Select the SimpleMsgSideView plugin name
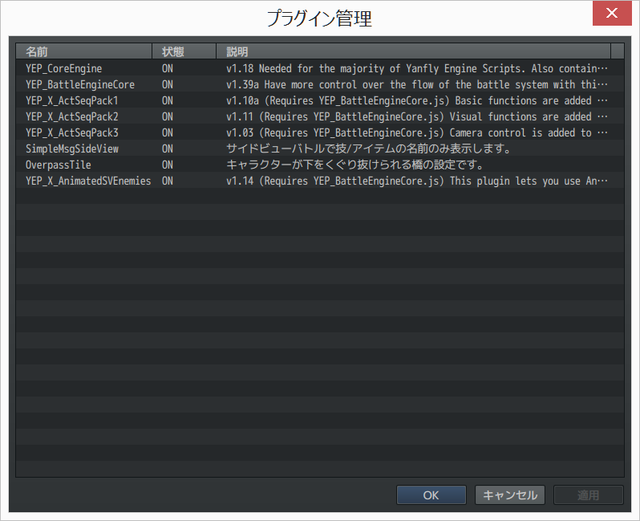640x521 pixels. (72, 149)
